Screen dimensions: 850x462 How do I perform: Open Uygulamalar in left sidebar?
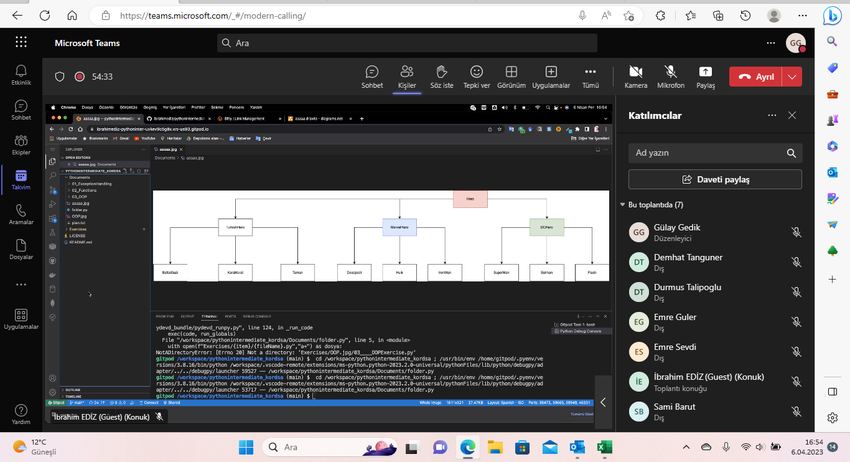(21, 319)
